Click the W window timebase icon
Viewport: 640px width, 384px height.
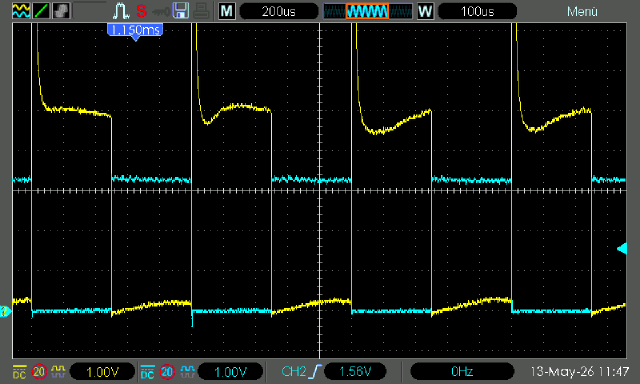(x=425, y=11)
